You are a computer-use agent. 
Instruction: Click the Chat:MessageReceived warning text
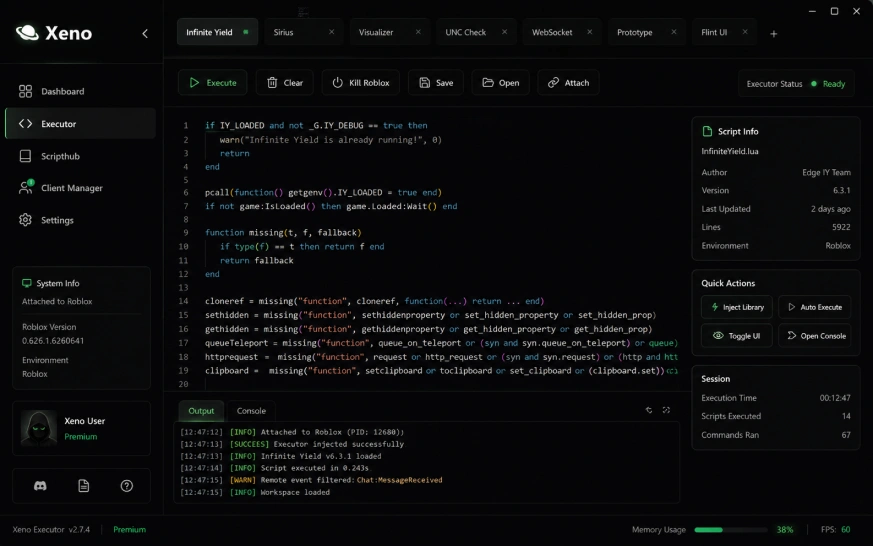pyautogui.click(x=399, y=480)
